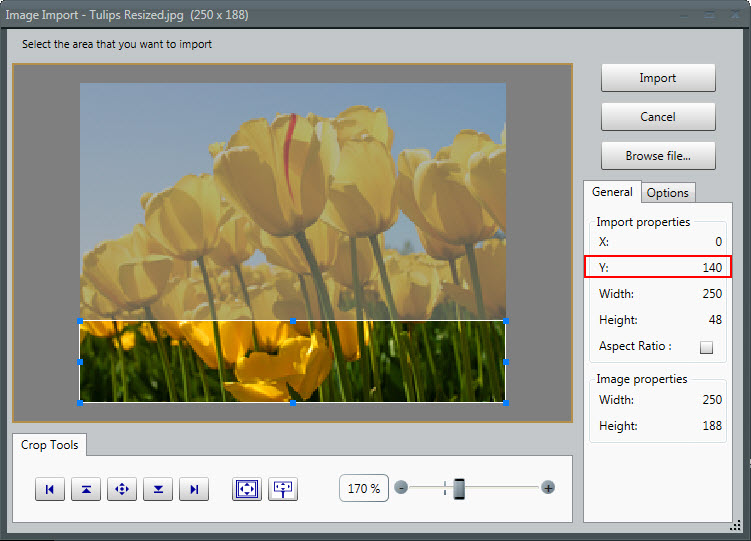Screen dimensions: 751x541
Task: Click bottom-right crop selection handle
Action: click(506, 403)
